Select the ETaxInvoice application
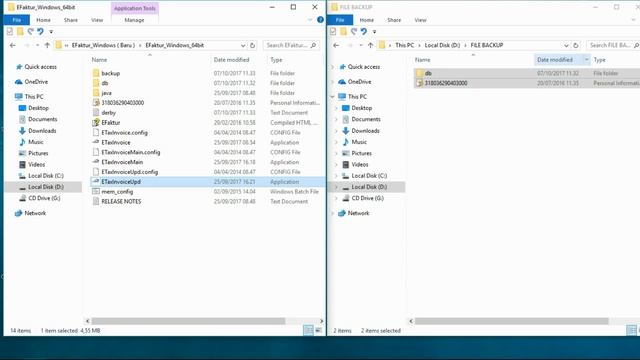 [x=116, y=142]
